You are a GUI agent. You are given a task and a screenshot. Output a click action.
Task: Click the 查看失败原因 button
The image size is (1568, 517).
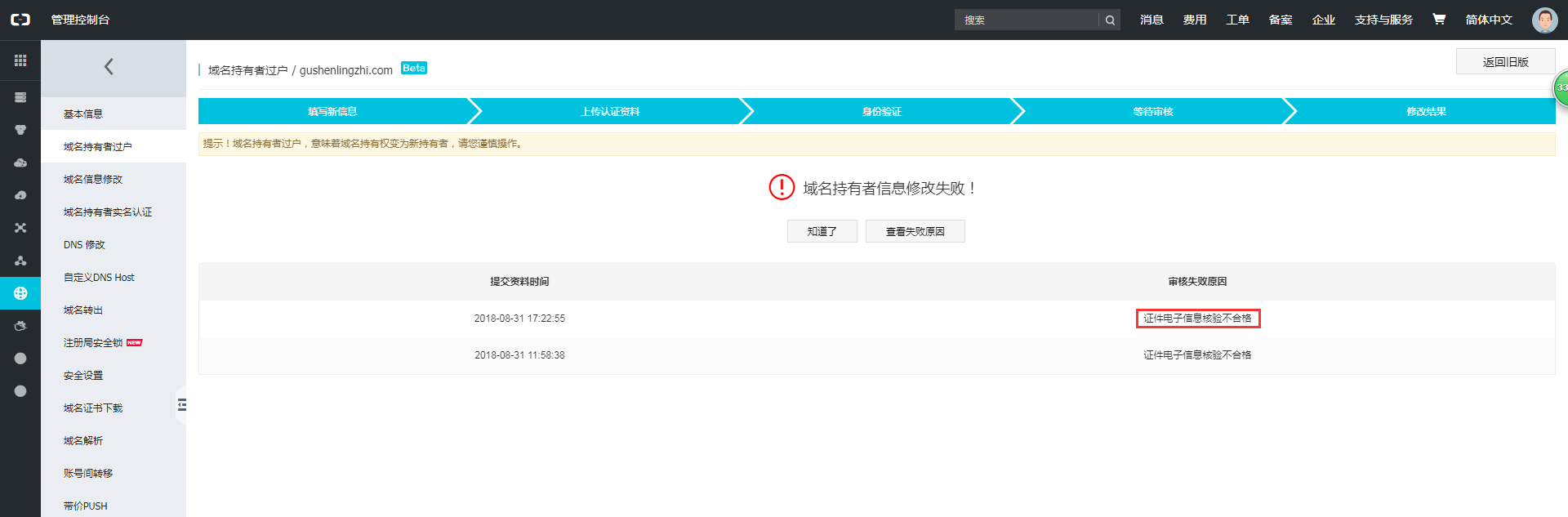(915, 231)
